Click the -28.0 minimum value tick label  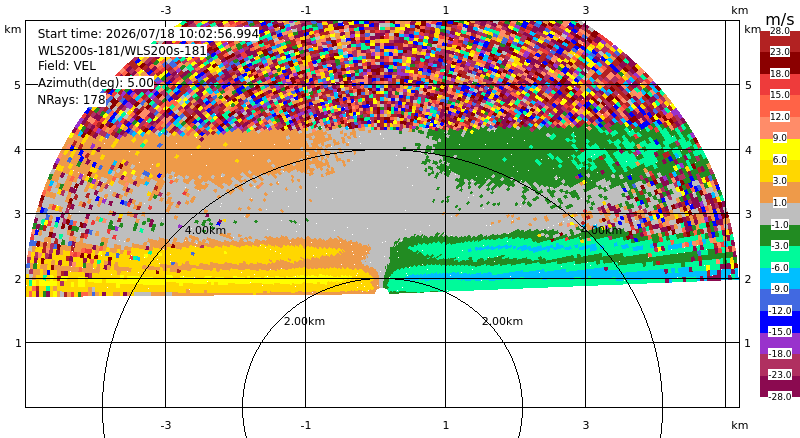[780, 396]
